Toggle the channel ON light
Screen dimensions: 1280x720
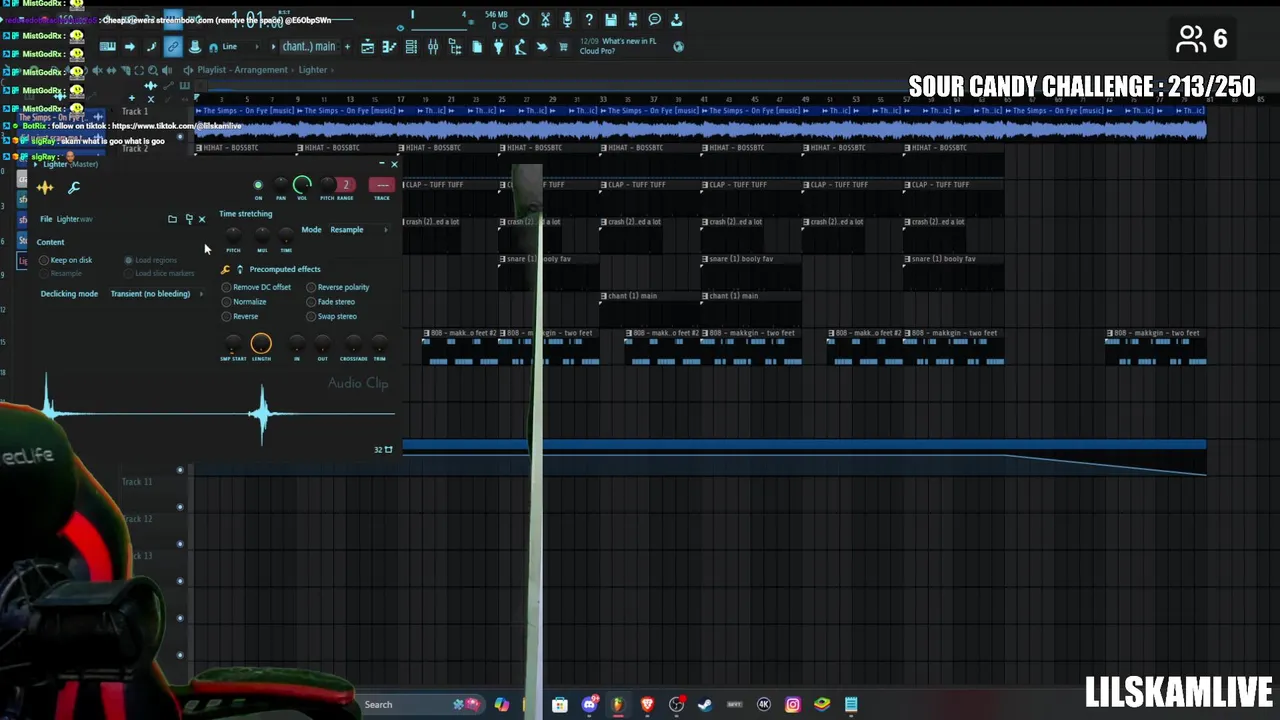(x=258, y=185)
